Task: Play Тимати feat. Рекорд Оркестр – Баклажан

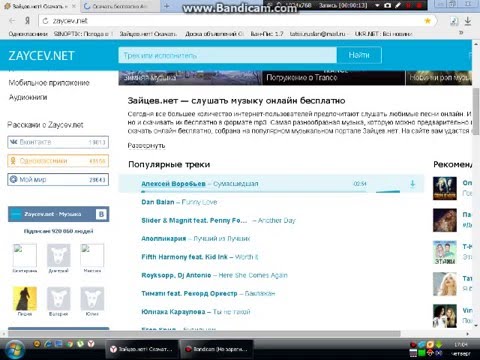Action: click(x=208, y=294)
